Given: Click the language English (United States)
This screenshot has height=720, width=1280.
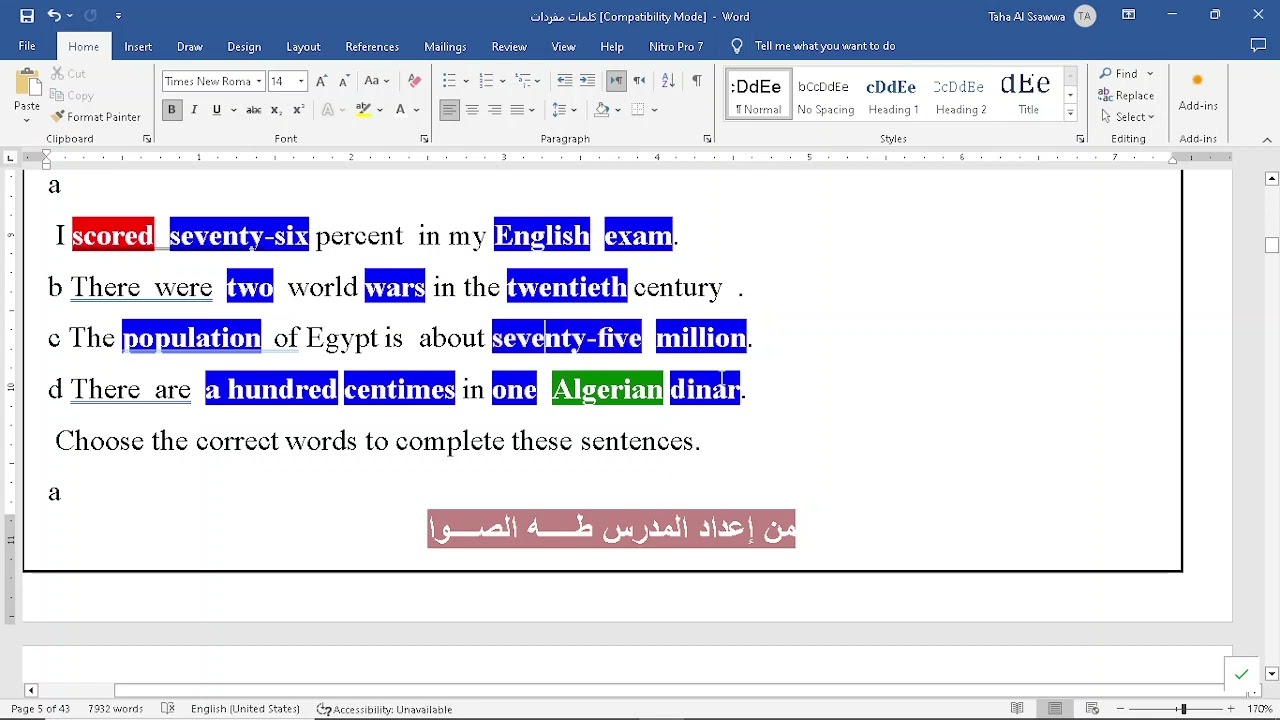Looking at the screenshot, I should pyautogui.click(x=245, y=709).
